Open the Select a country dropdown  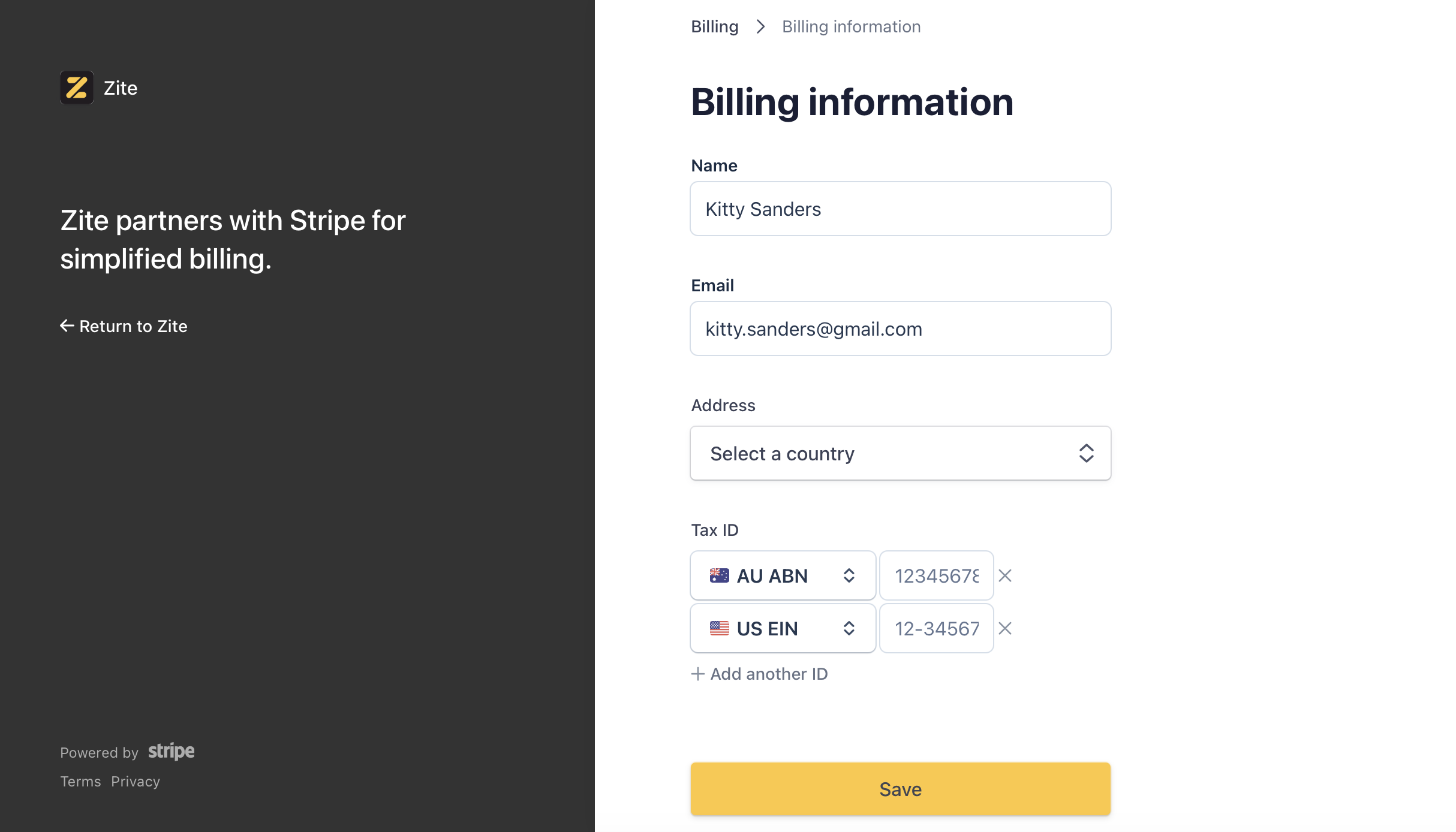pos(901,453)
